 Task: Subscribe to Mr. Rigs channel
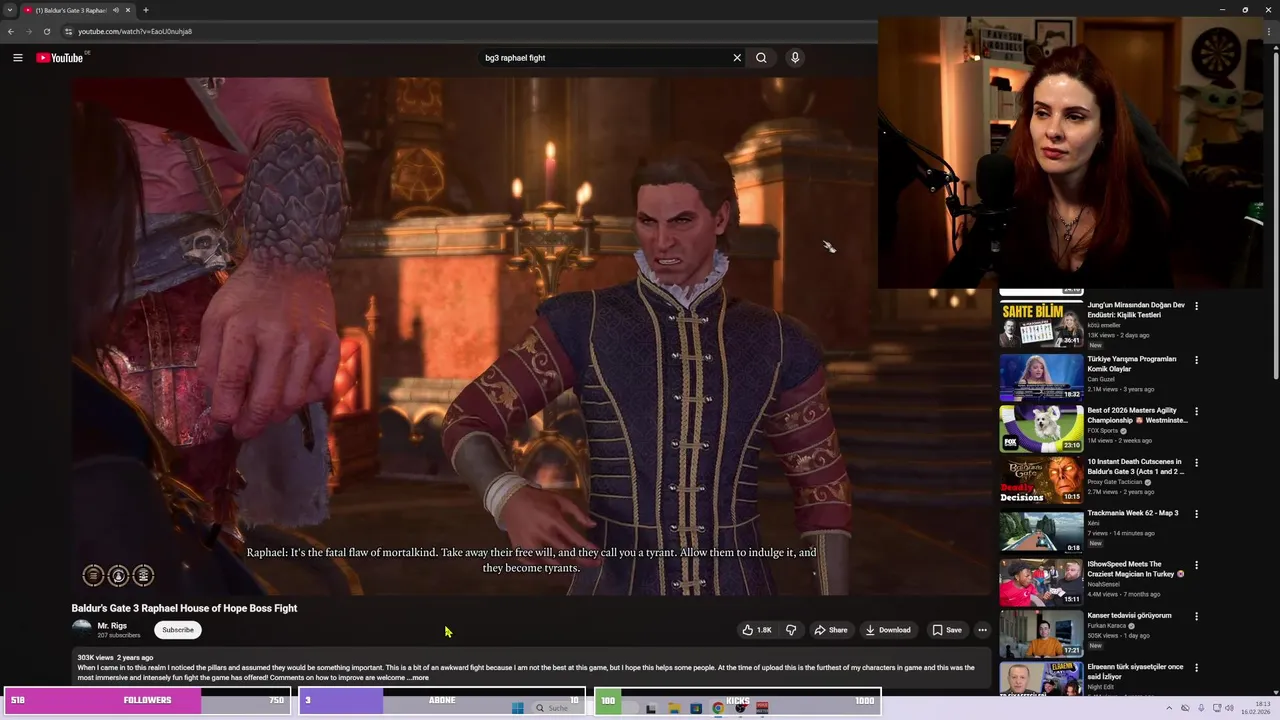178,630
